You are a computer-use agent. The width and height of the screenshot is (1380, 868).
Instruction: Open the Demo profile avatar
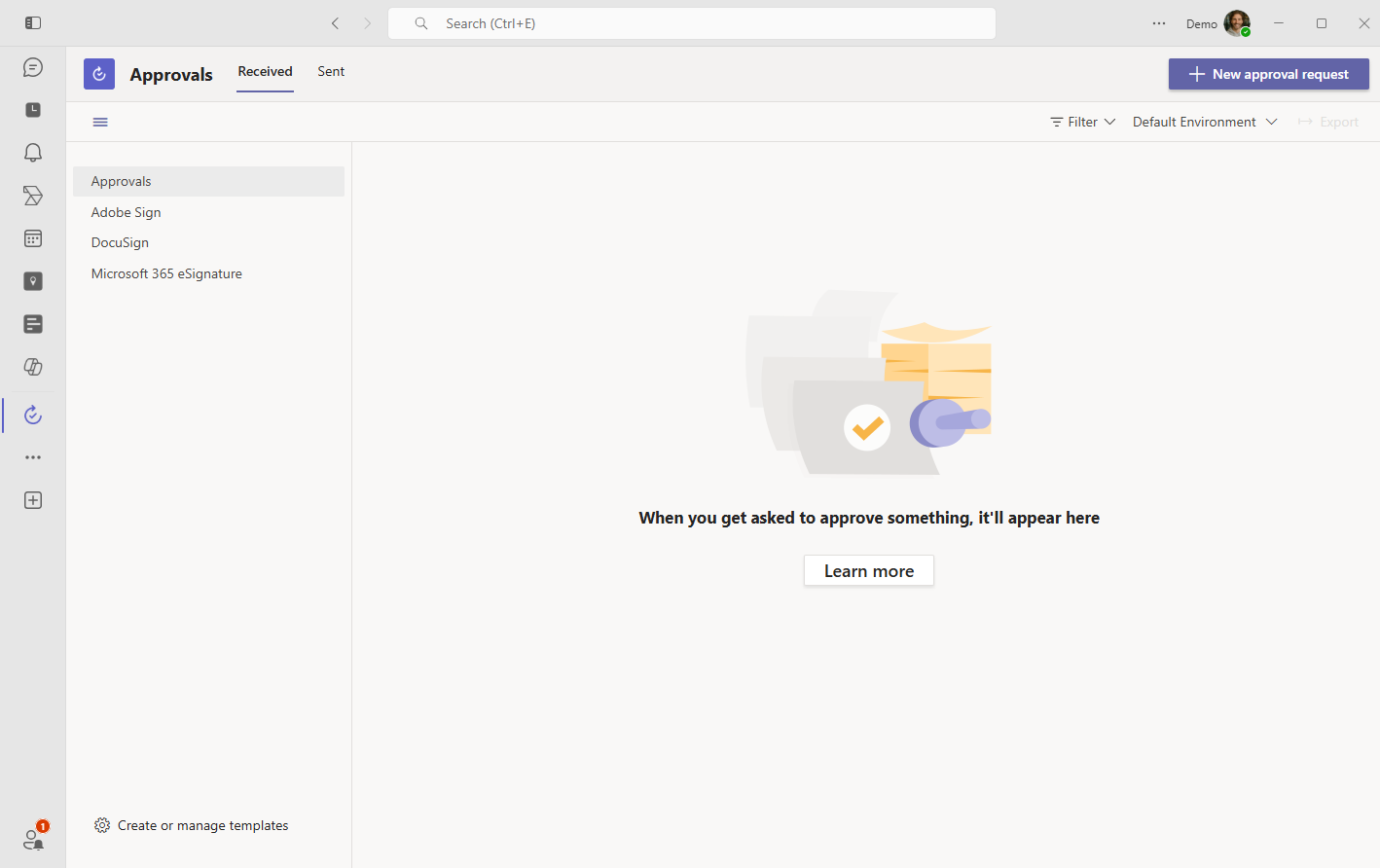(x=1237, y=23)
